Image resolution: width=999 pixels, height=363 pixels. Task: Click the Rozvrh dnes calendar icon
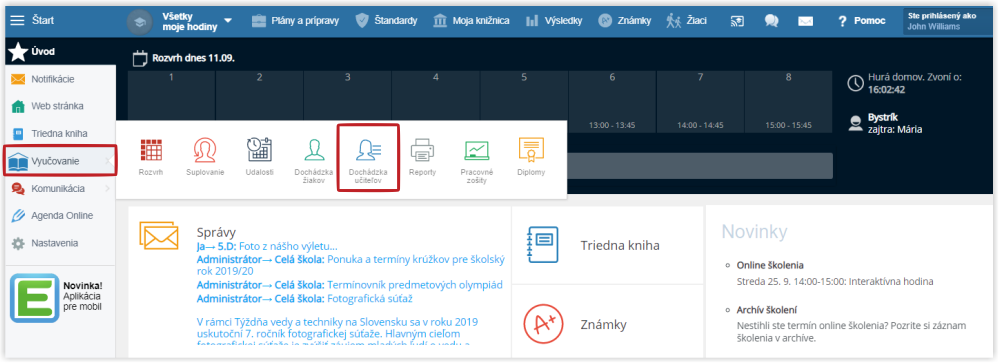140,59
